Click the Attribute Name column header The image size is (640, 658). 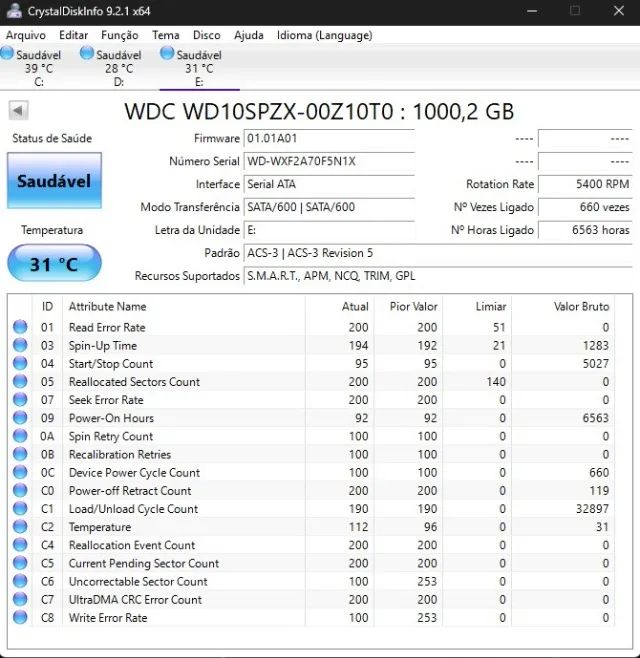tap(184, 306)
